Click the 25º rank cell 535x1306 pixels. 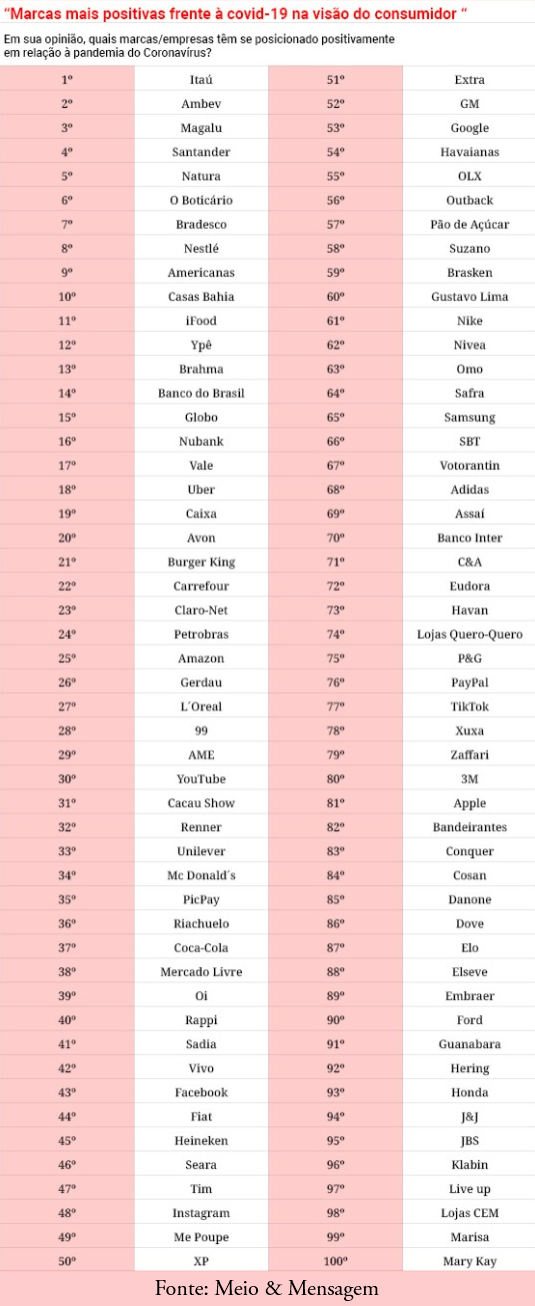(x=67, y=658)
